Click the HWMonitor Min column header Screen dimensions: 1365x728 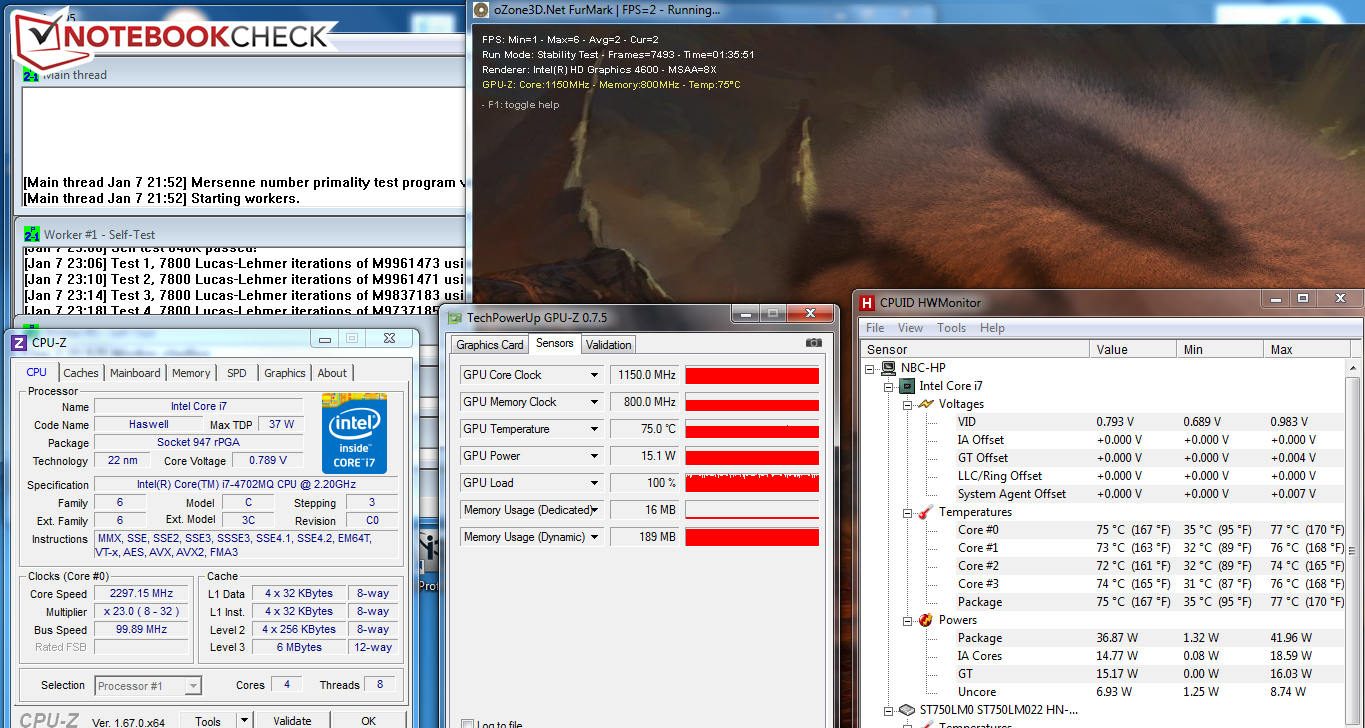1220,350
